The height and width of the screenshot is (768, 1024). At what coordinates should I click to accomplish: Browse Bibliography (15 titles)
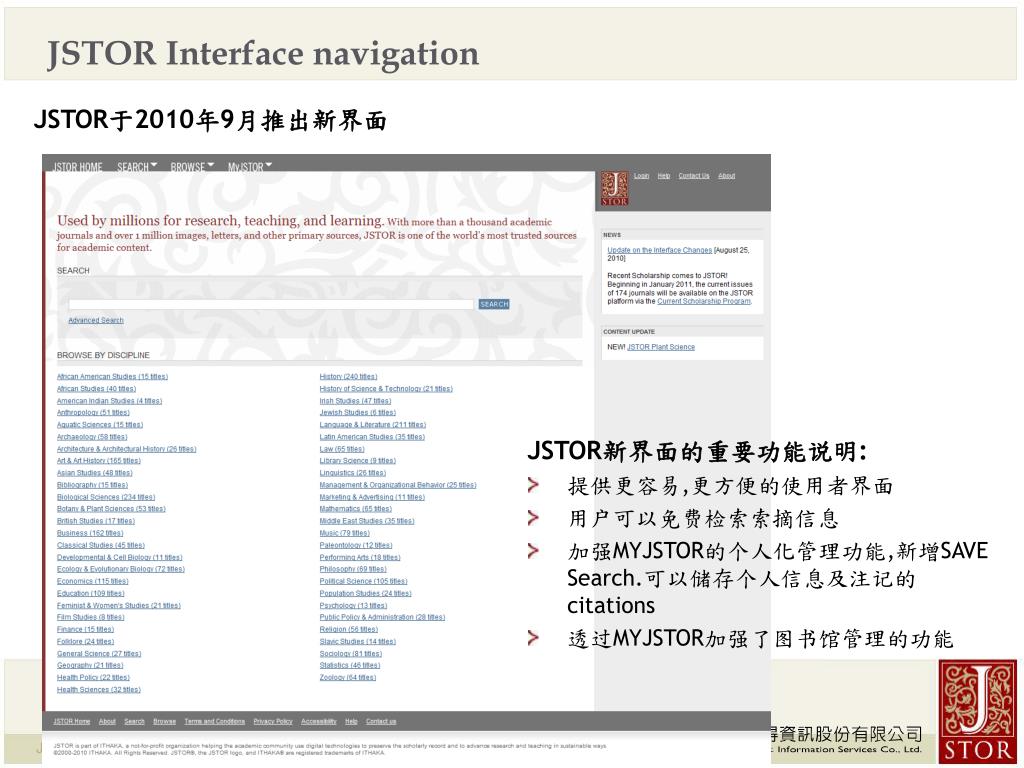92,485
